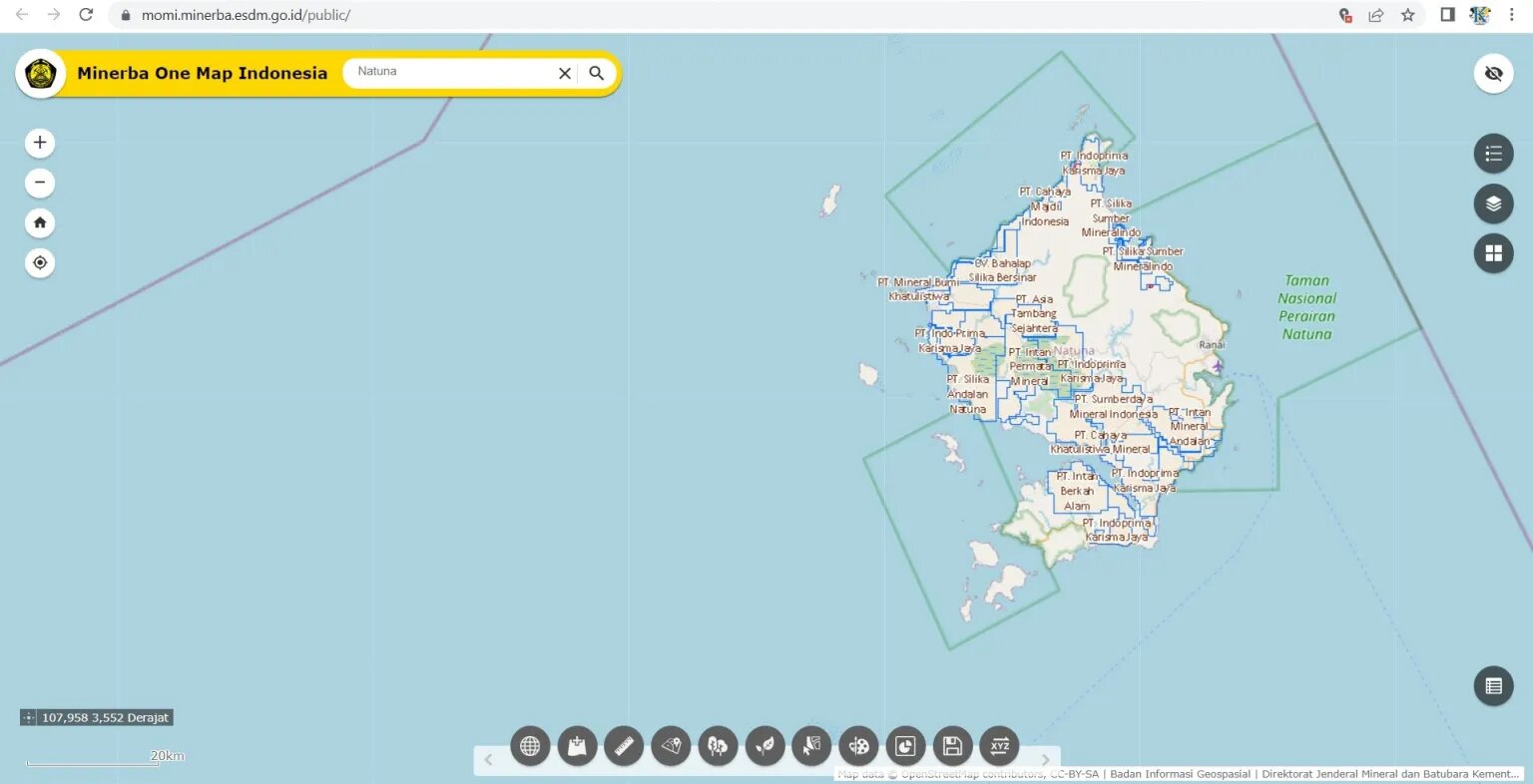
Task: Click PT. Intan Berkah Alam label
Action: coord(1077,491)
